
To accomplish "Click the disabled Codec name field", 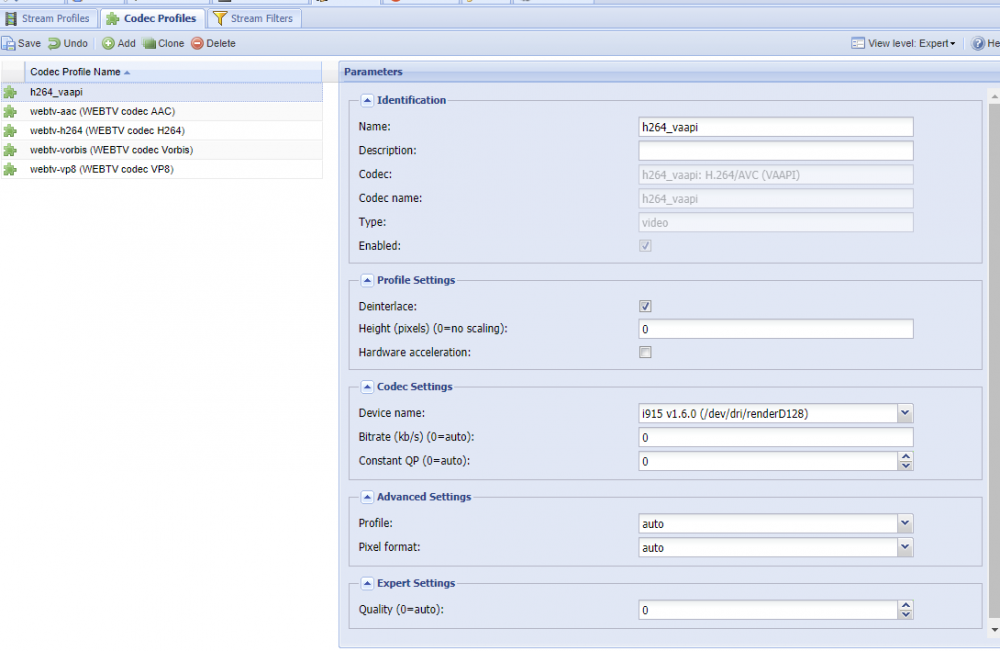I will click(x=776, y=198).
